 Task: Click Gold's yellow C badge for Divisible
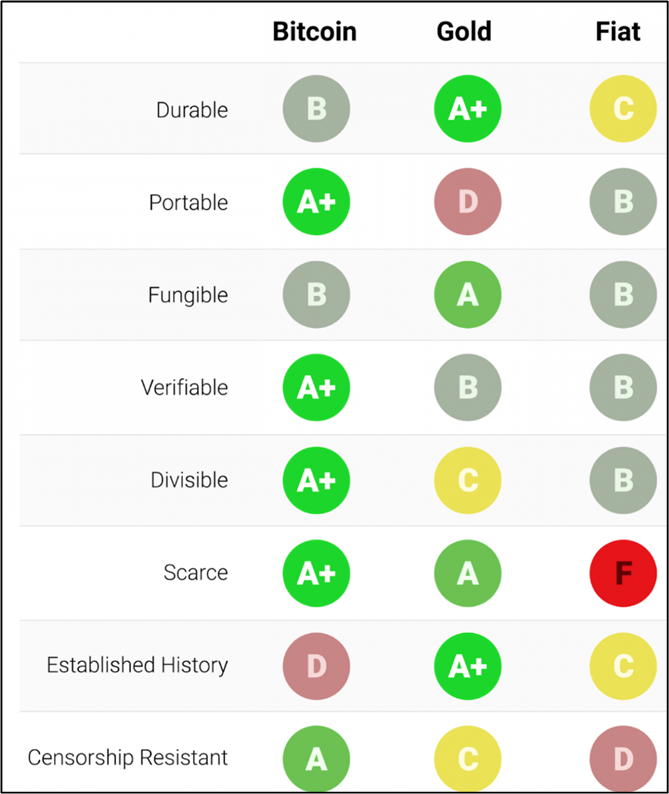click(467, 480)
